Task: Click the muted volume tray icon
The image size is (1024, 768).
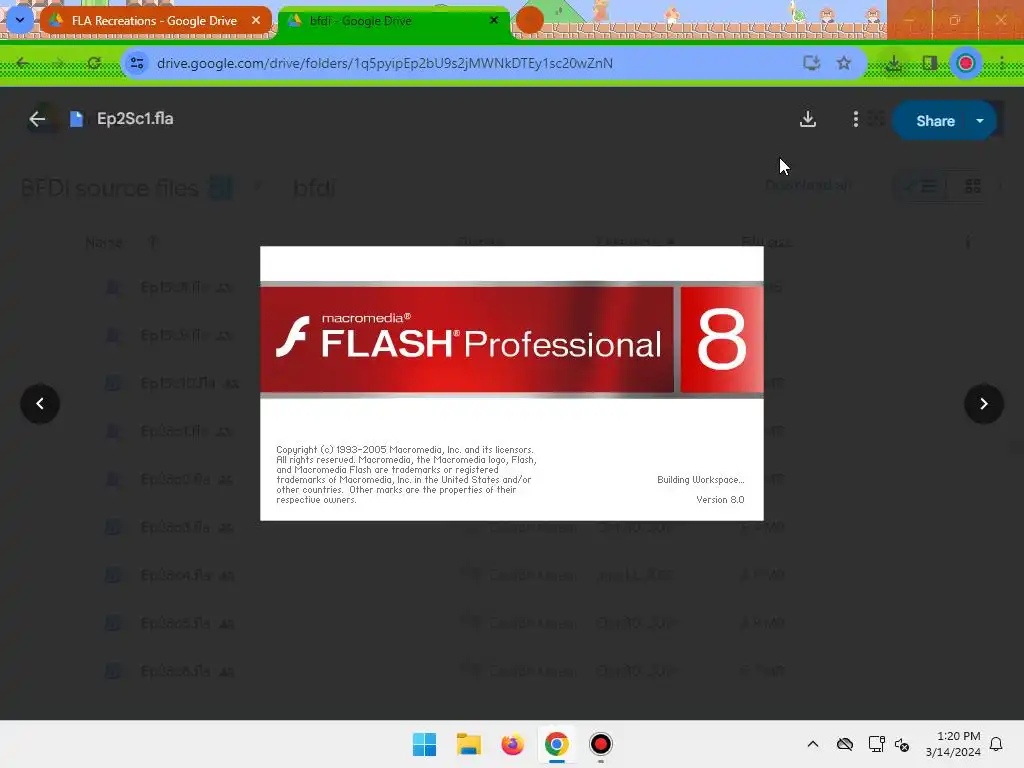Action: (x=902, y=744)
